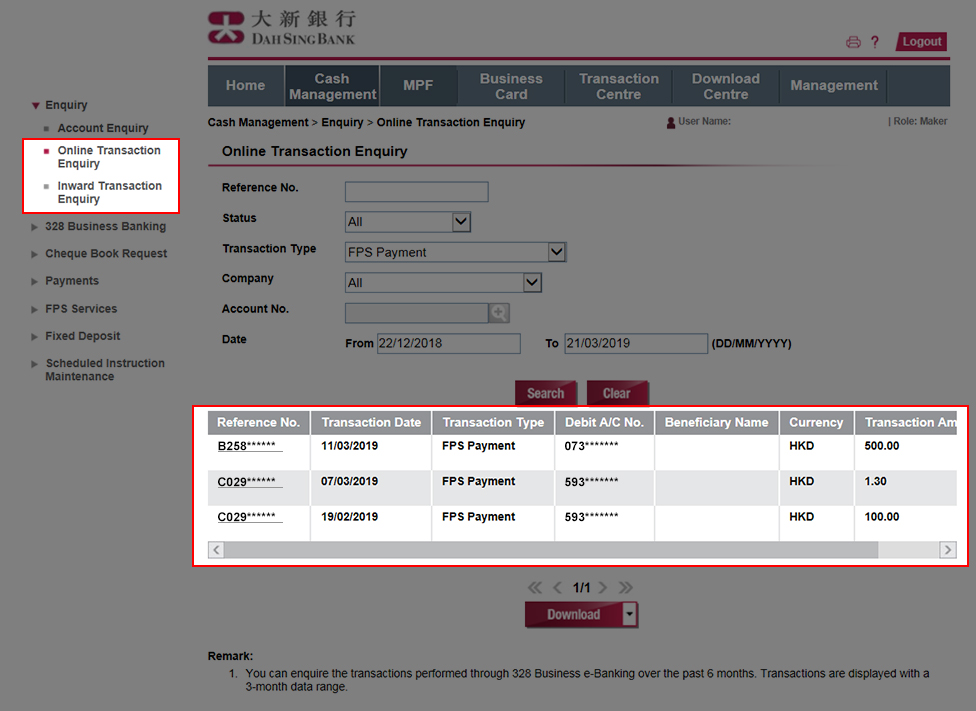
Task: Open Account Enquiry in sidebar
Action: point(103,128)
